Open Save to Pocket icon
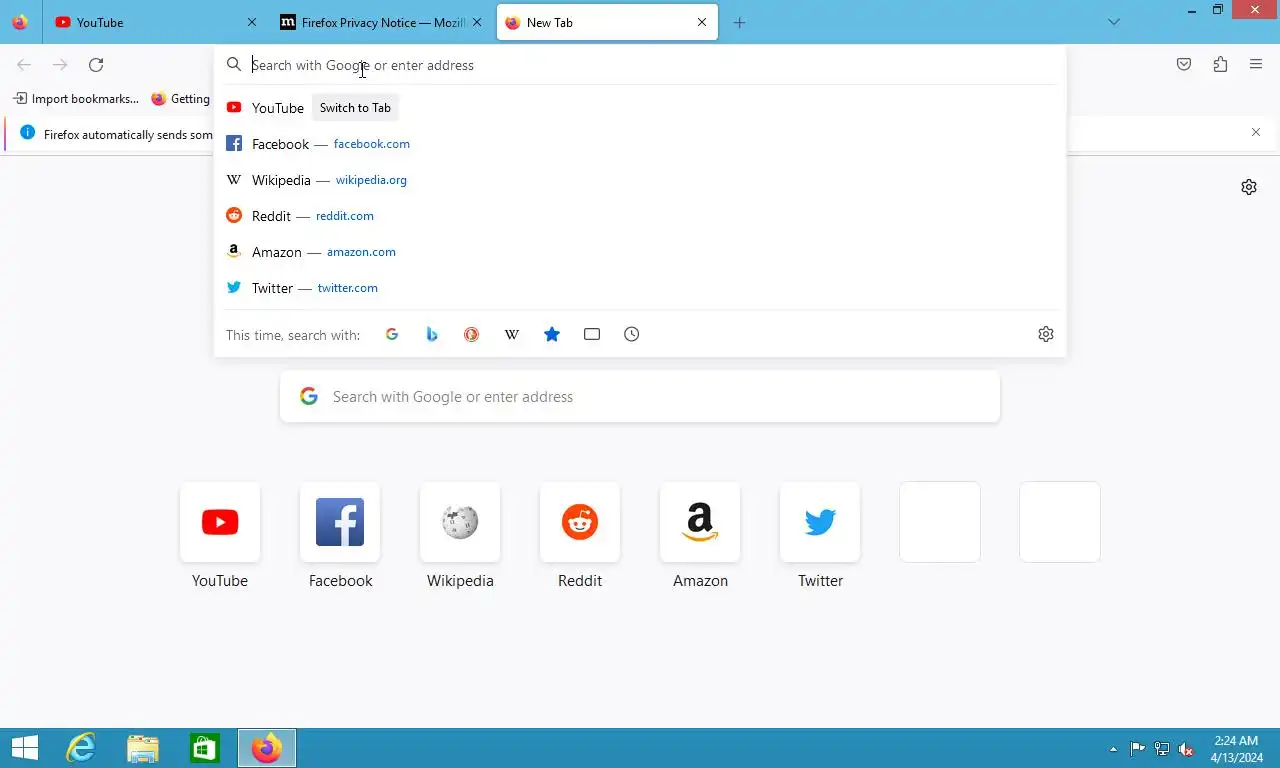The image size is (1280, 768). (1184, 65)
